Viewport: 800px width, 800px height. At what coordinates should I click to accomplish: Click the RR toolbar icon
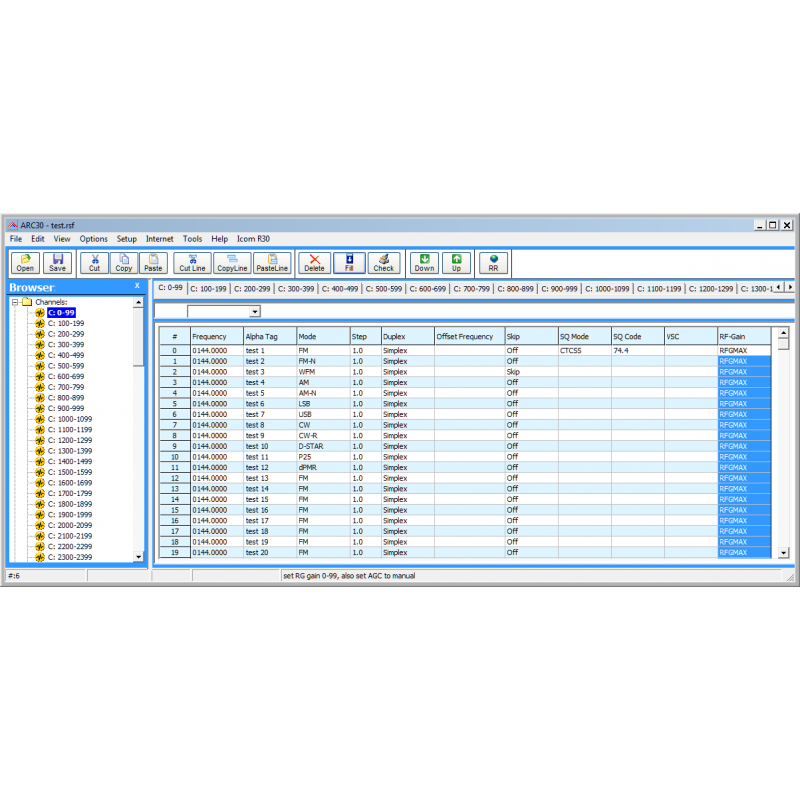(492, 262)
